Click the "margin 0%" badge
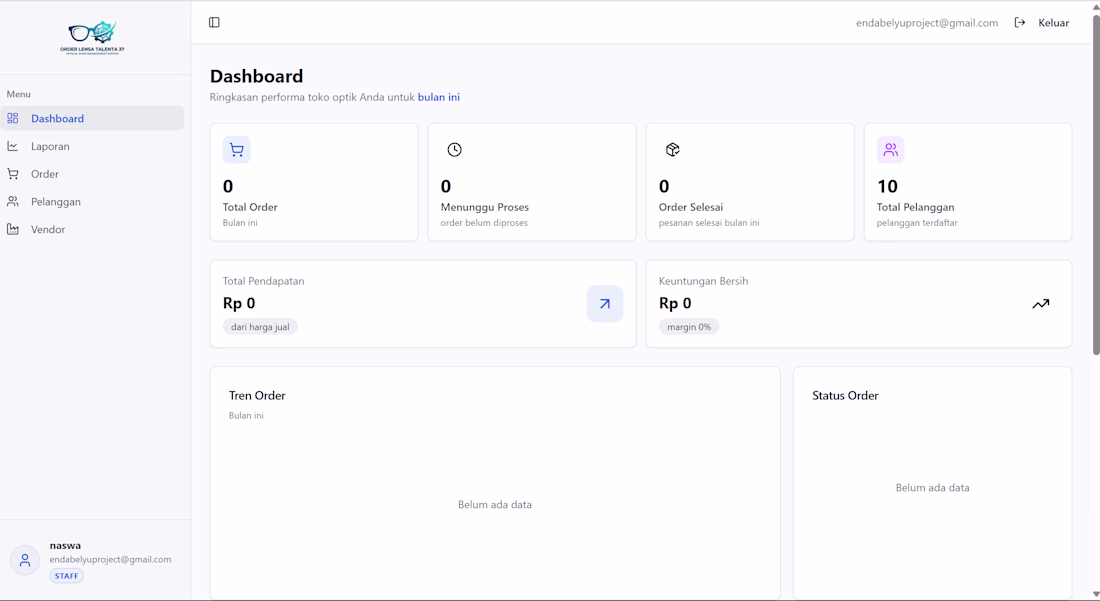 pos(689,327)
